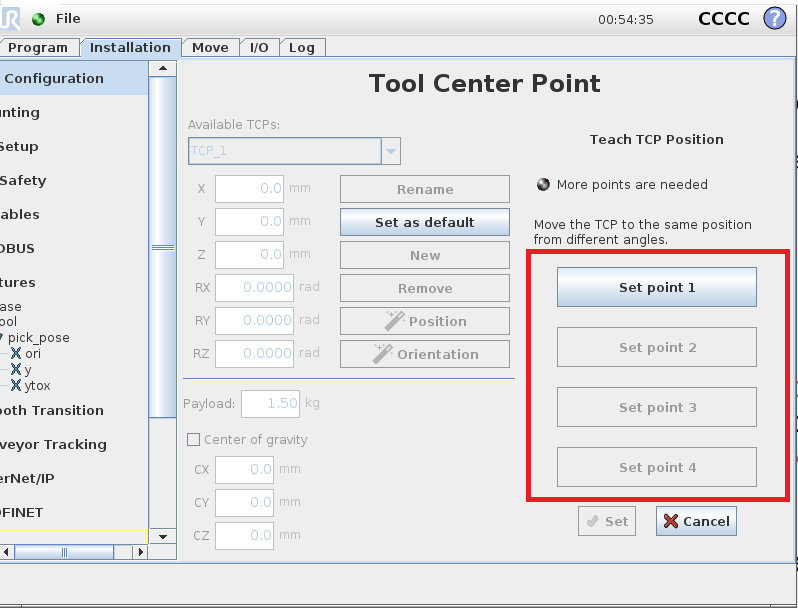The image size is (798, 608).
Task: Switch to the I/O tab
Action: point(259,47)
